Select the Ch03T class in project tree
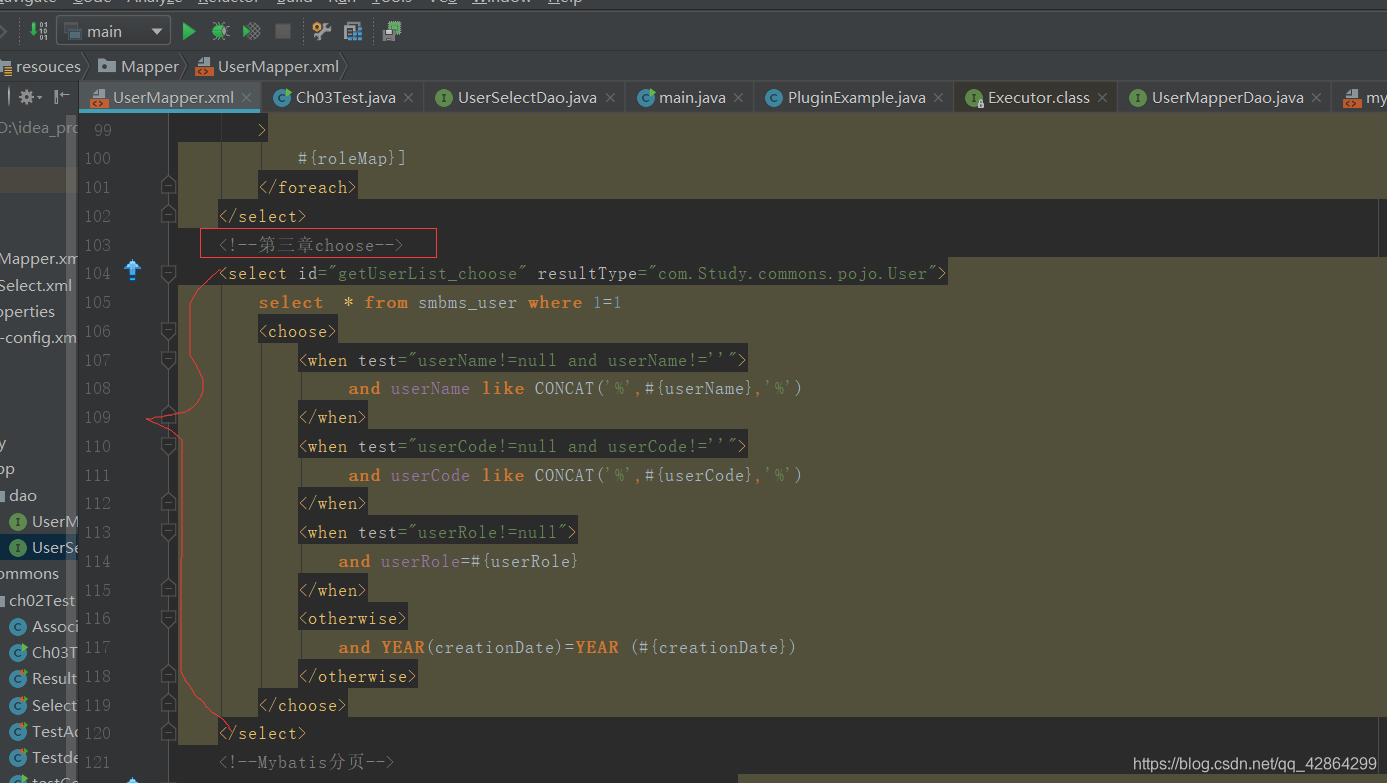The image size is (1387, 783). [43, 652]
